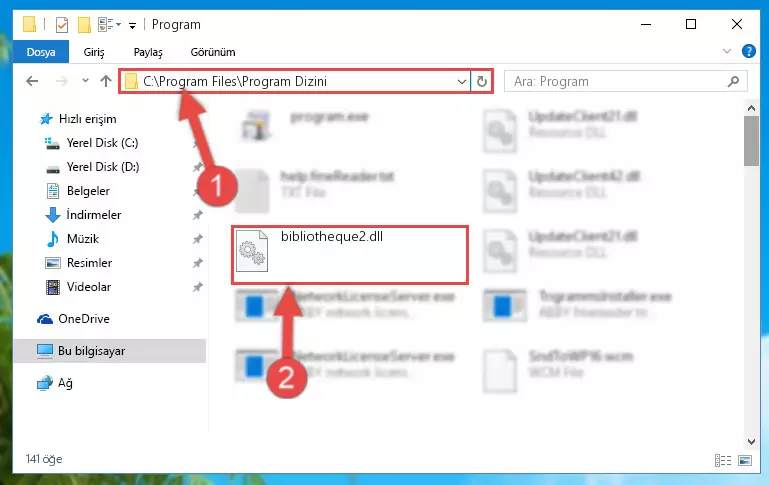This screenshot has height=485, width=769.
Task: Switch to large icons view in status bar
Action: (x=745, y=460)
